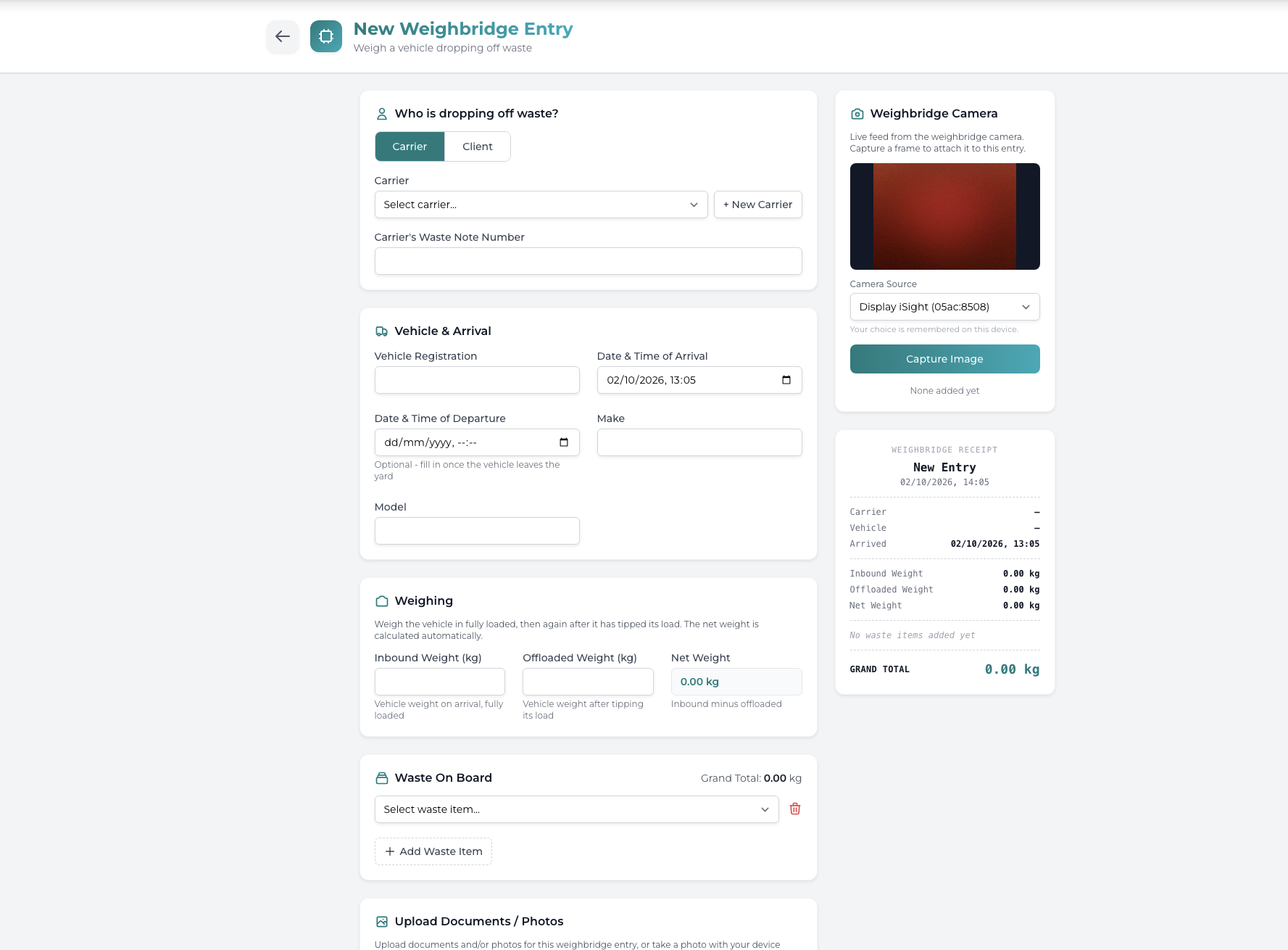The image size is (1288, 950).
Task: Click the Make input field
Action: click(x=699, y=442)
